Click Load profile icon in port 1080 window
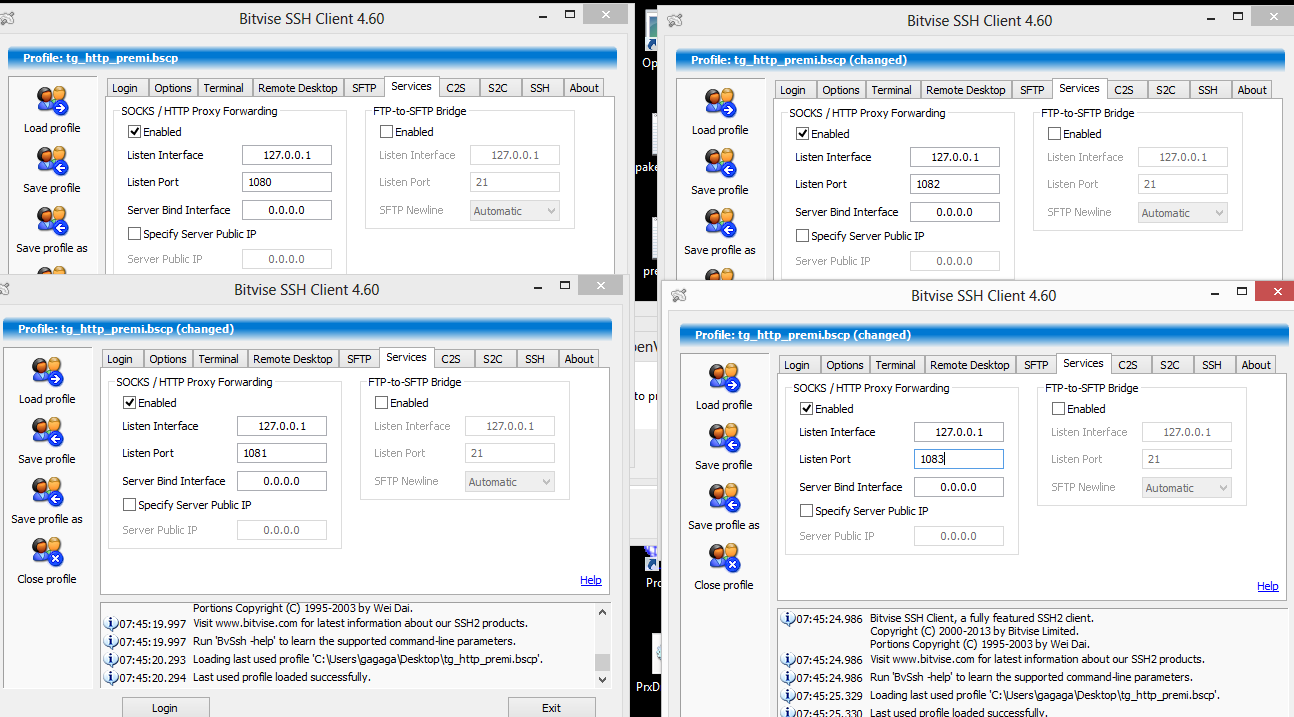Screen dimensions: 1294x717 point(52,102)
